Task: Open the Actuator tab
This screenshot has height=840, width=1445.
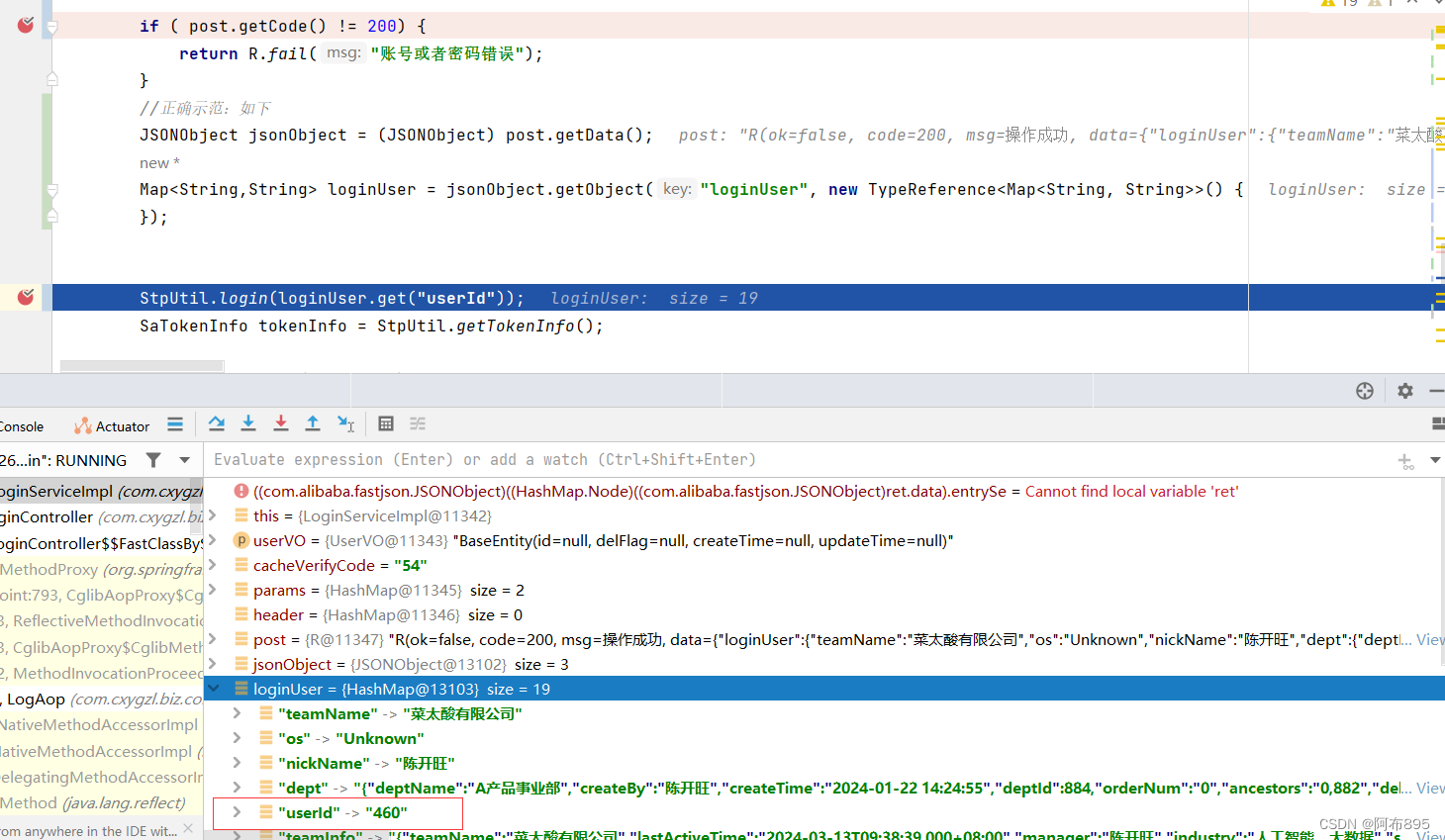Action: (x=119, y=424)
